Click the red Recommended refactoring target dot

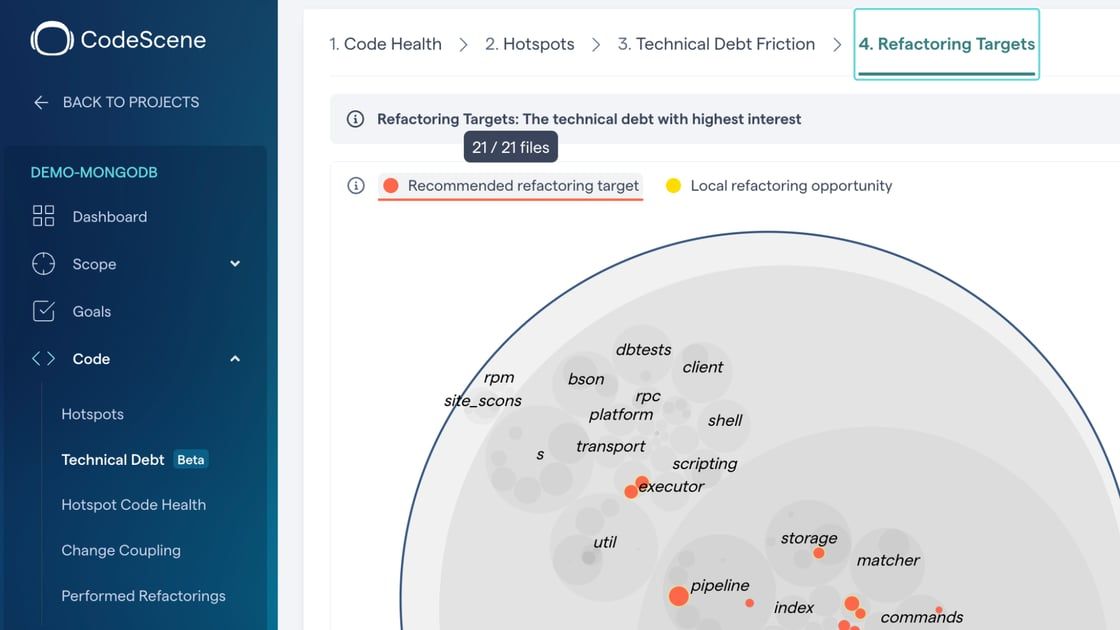391,186
